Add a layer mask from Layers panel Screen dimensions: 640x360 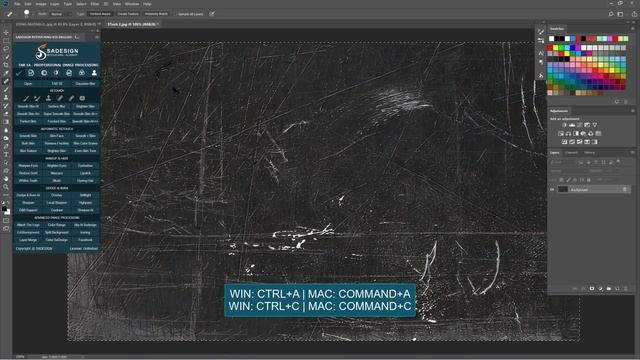(592, 289)
